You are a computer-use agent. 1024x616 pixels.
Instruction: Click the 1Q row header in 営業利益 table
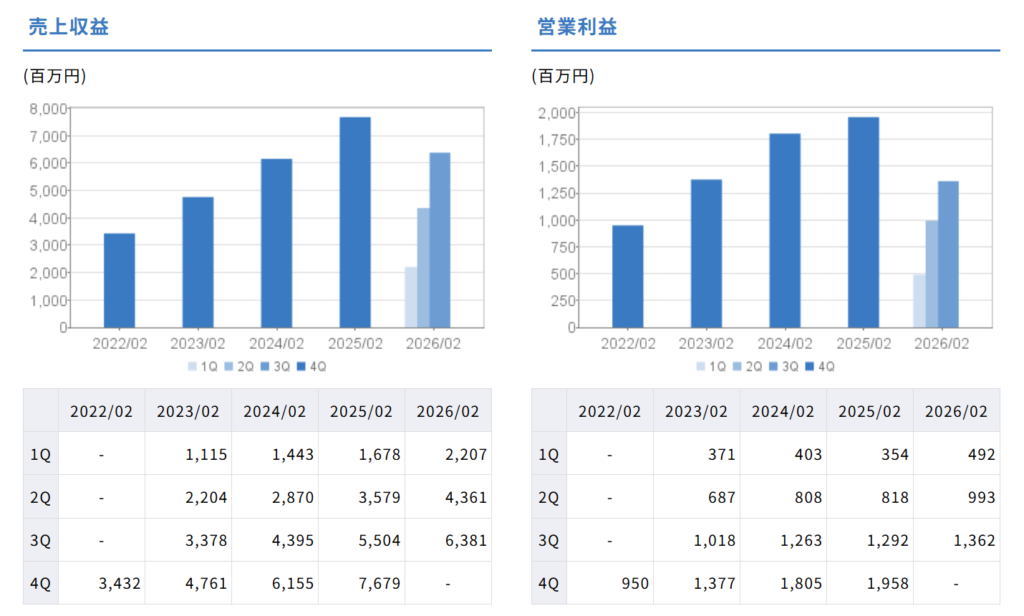[x=549, y=454]
